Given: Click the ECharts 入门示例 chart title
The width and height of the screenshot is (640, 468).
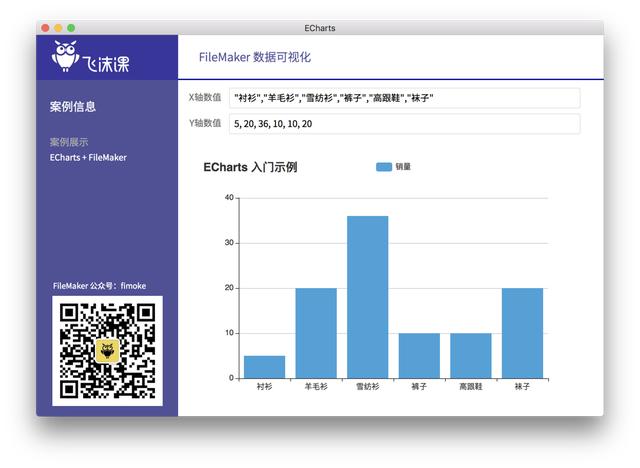Looking at the screenshot, I should [250, 167].
